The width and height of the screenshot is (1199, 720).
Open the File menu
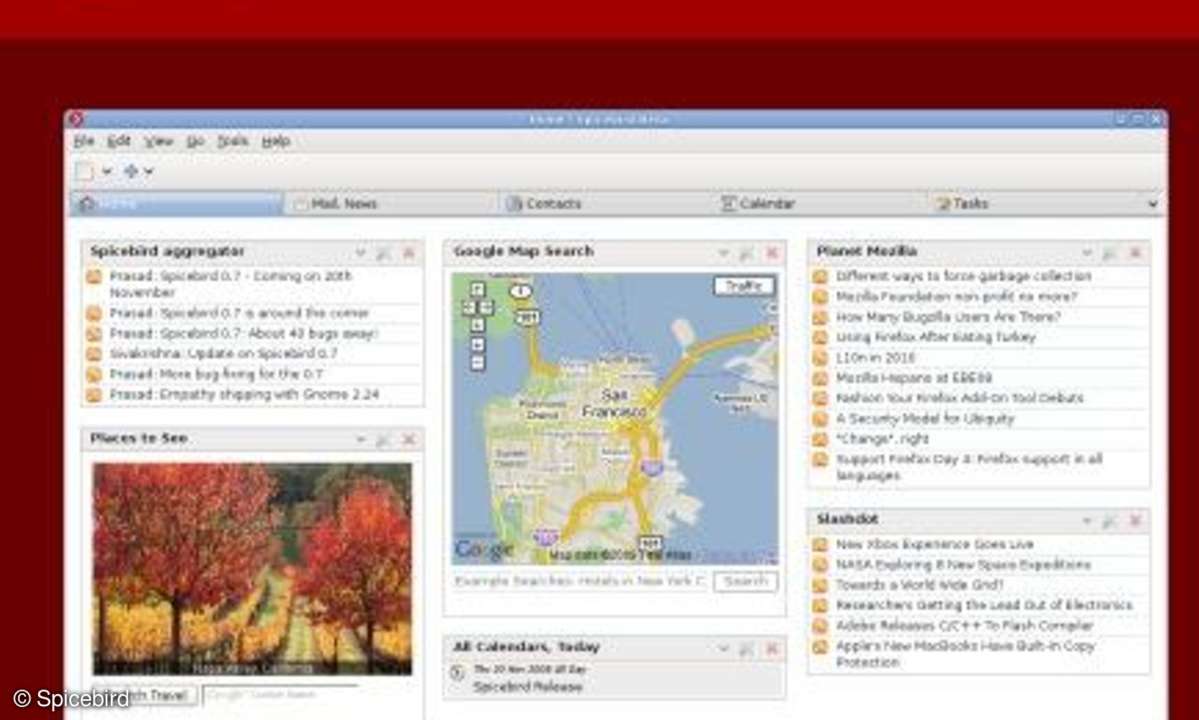click(x=84, y=141)
